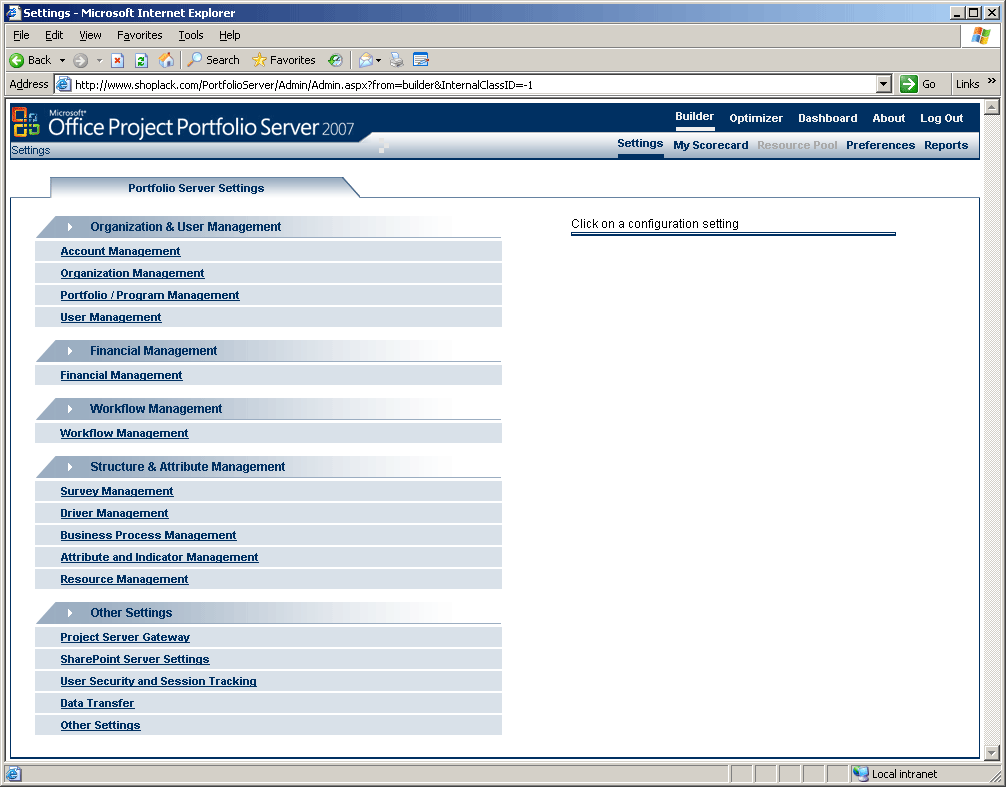This screenshot has height=787, width=1006.
Task: Toggle the Other Settings section header arrow
Action: coord(70,613)
